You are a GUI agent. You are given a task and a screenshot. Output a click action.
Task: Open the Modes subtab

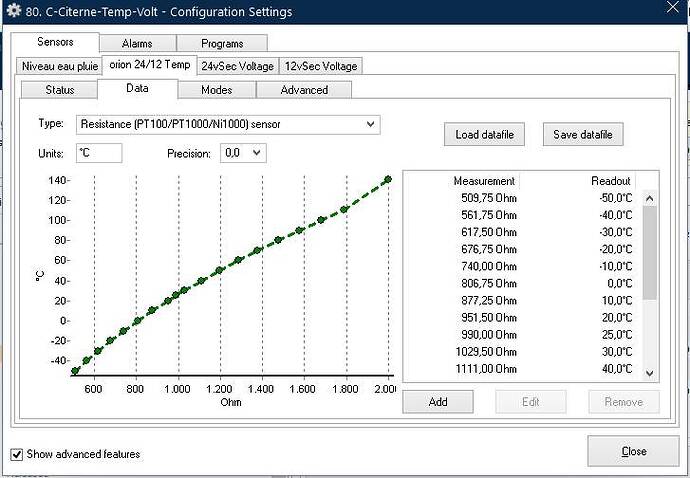coord(217,90)
